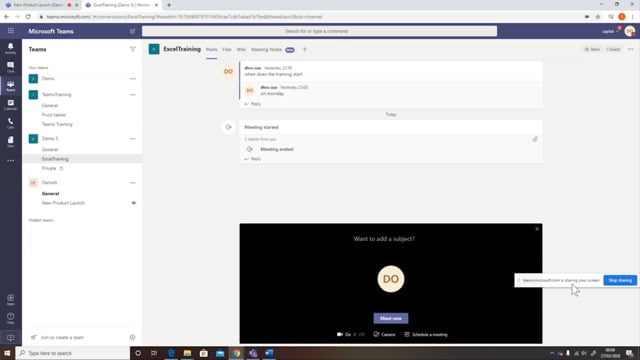Open Camera device settings
This screenshot has height=360, width=640.
[x=384, y=334]
